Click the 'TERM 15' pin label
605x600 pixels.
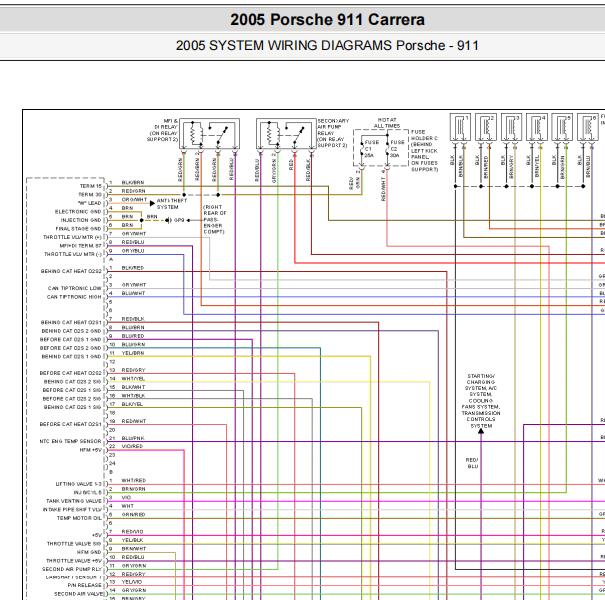click(91, 186)
